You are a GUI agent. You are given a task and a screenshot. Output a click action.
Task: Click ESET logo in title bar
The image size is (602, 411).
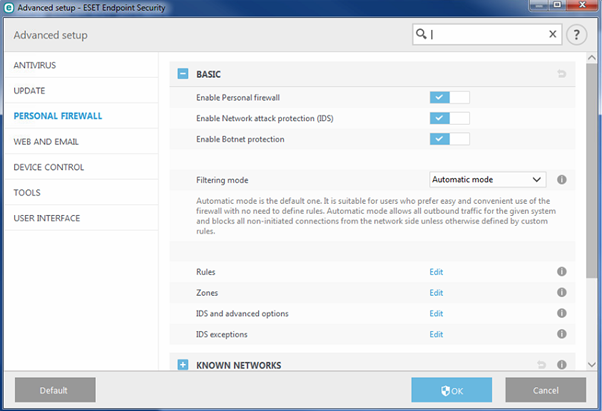pyautogui.click(x=8, y=8)
